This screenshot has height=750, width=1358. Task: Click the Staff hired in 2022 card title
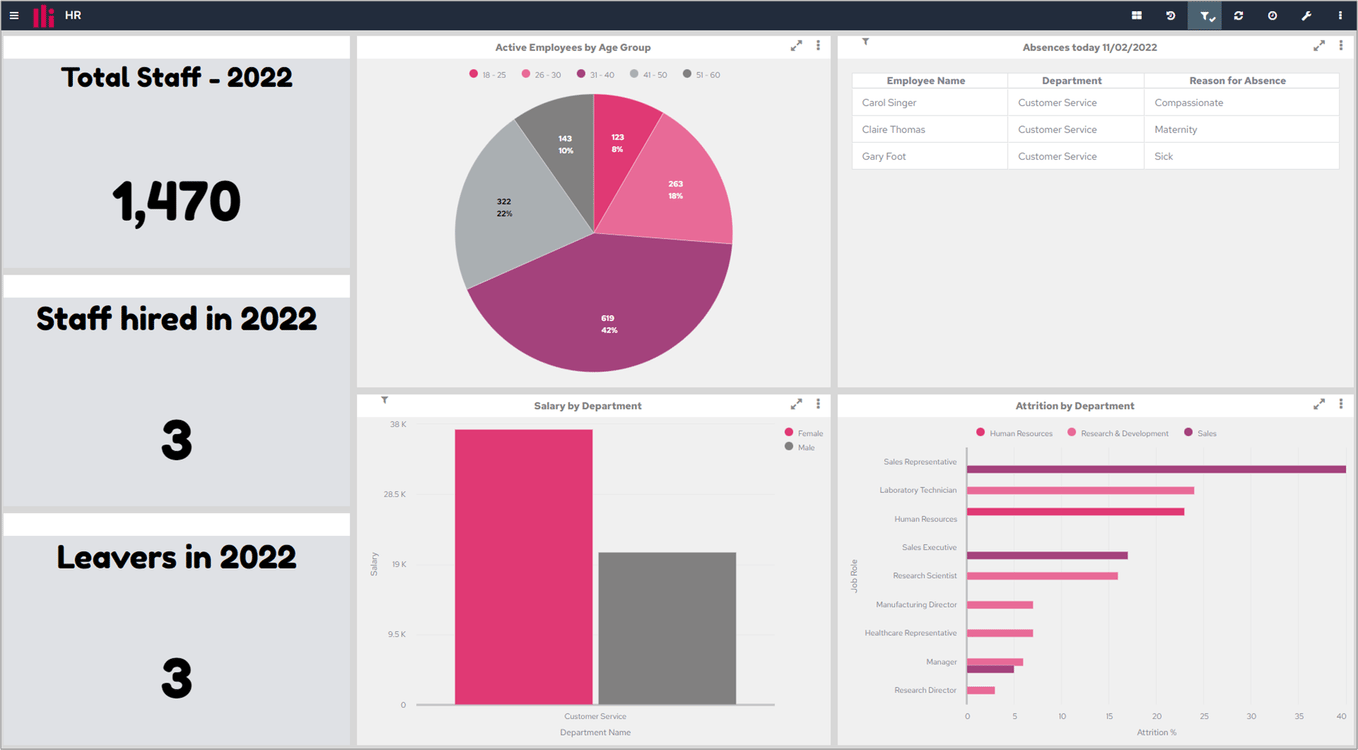point(177,319)
